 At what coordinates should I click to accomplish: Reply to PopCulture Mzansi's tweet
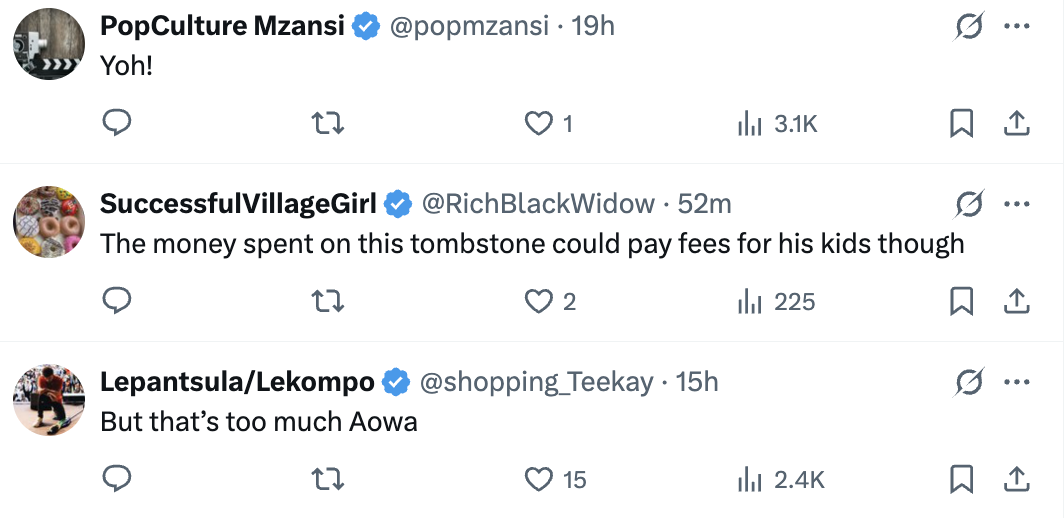(x=118, y=123)
